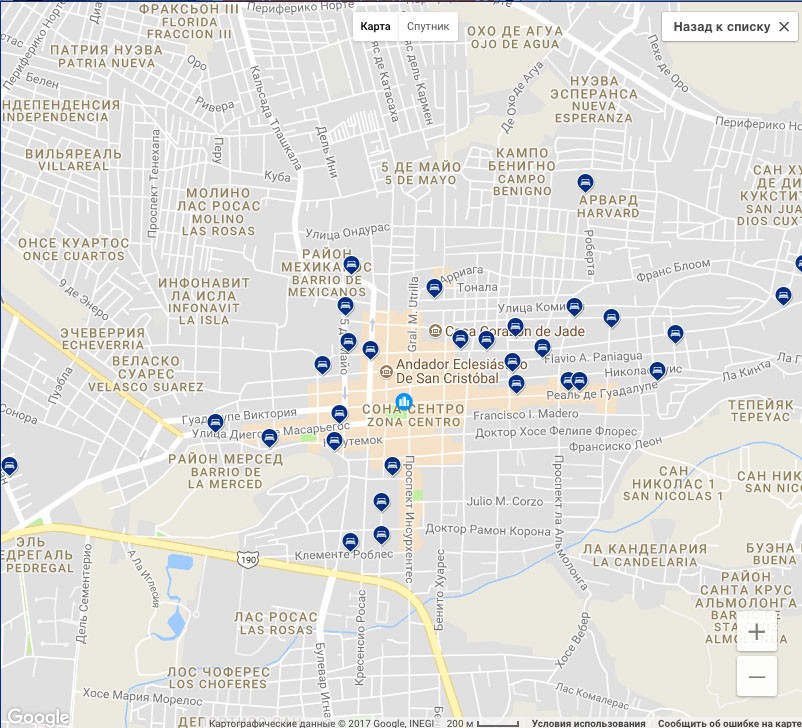This screenshot has height=728, width=802.
Task: Click hotel marker above Арвард Harvard label
Action: 586,183
